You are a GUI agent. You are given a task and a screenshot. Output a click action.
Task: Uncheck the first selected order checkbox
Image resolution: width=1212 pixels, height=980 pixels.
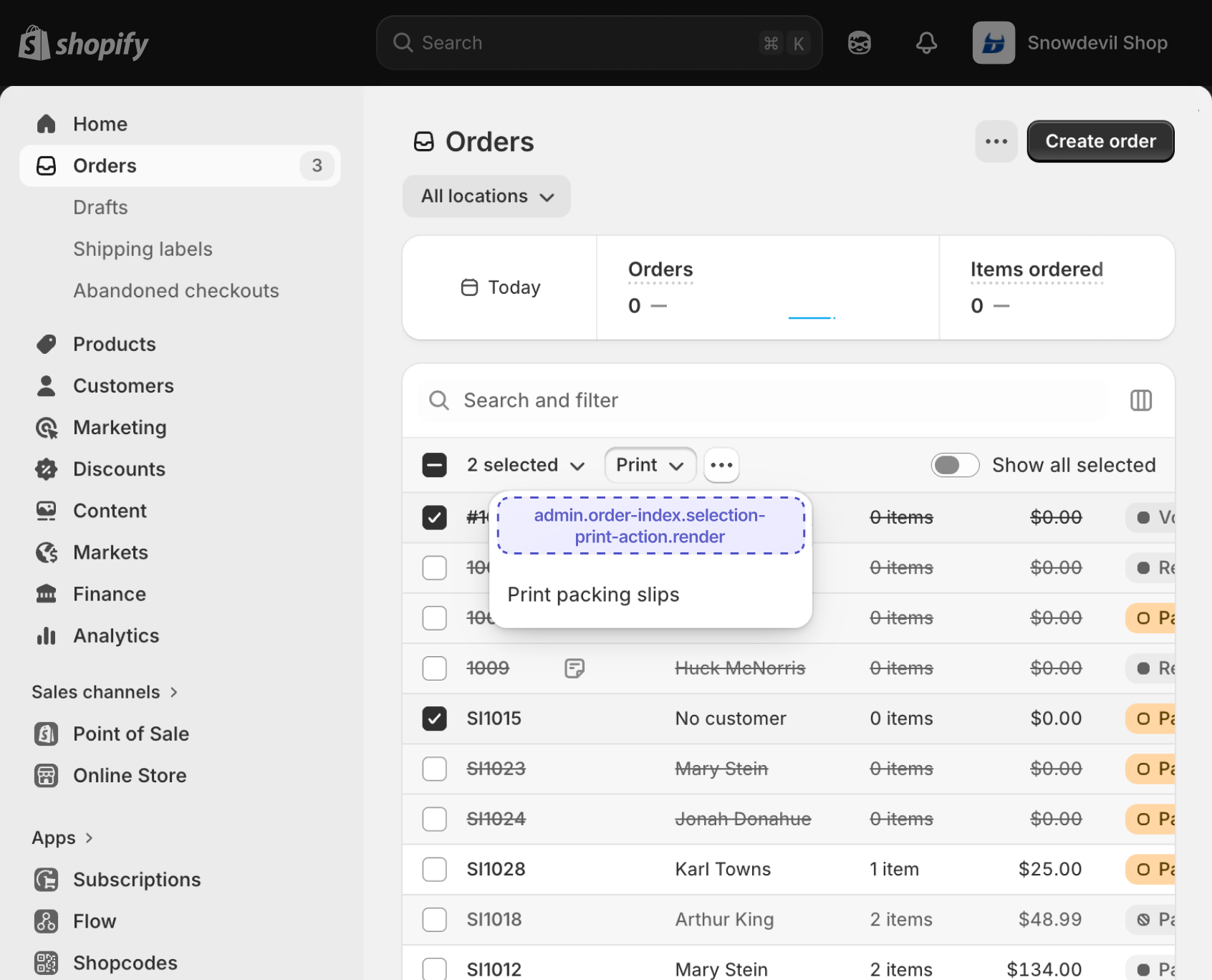pyautogui.click(x=434, y=517)
